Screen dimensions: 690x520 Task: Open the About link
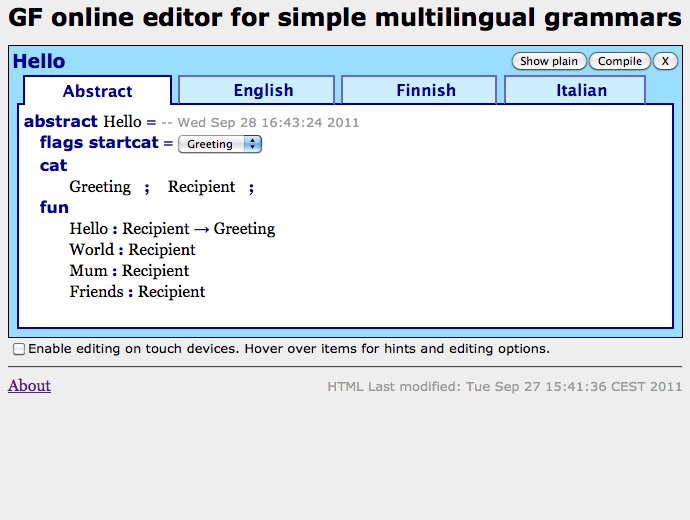tap(29, 386)
